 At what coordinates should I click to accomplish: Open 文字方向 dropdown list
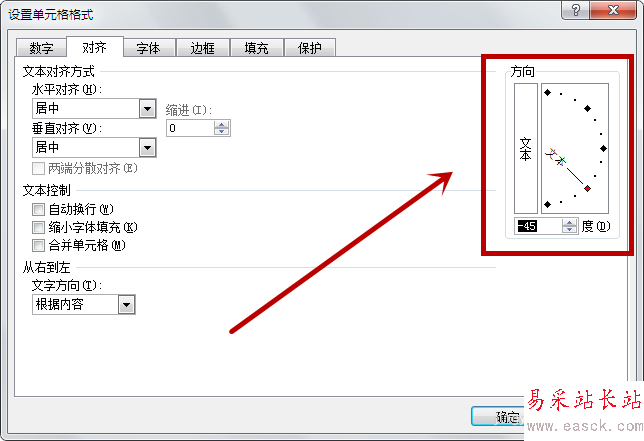coord(126,305)
